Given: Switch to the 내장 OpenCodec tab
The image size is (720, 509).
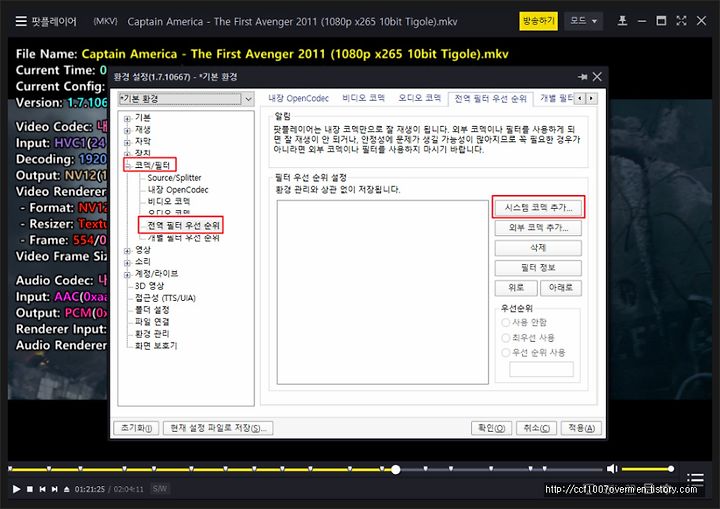Looking at the screenshot, I should point(298,98).
